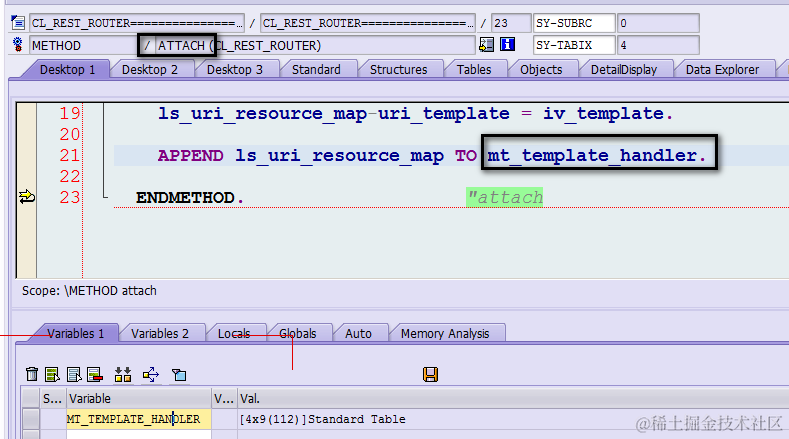Open the Structures tab
This screenshot has height=439, width=789.
click(399, 69)
